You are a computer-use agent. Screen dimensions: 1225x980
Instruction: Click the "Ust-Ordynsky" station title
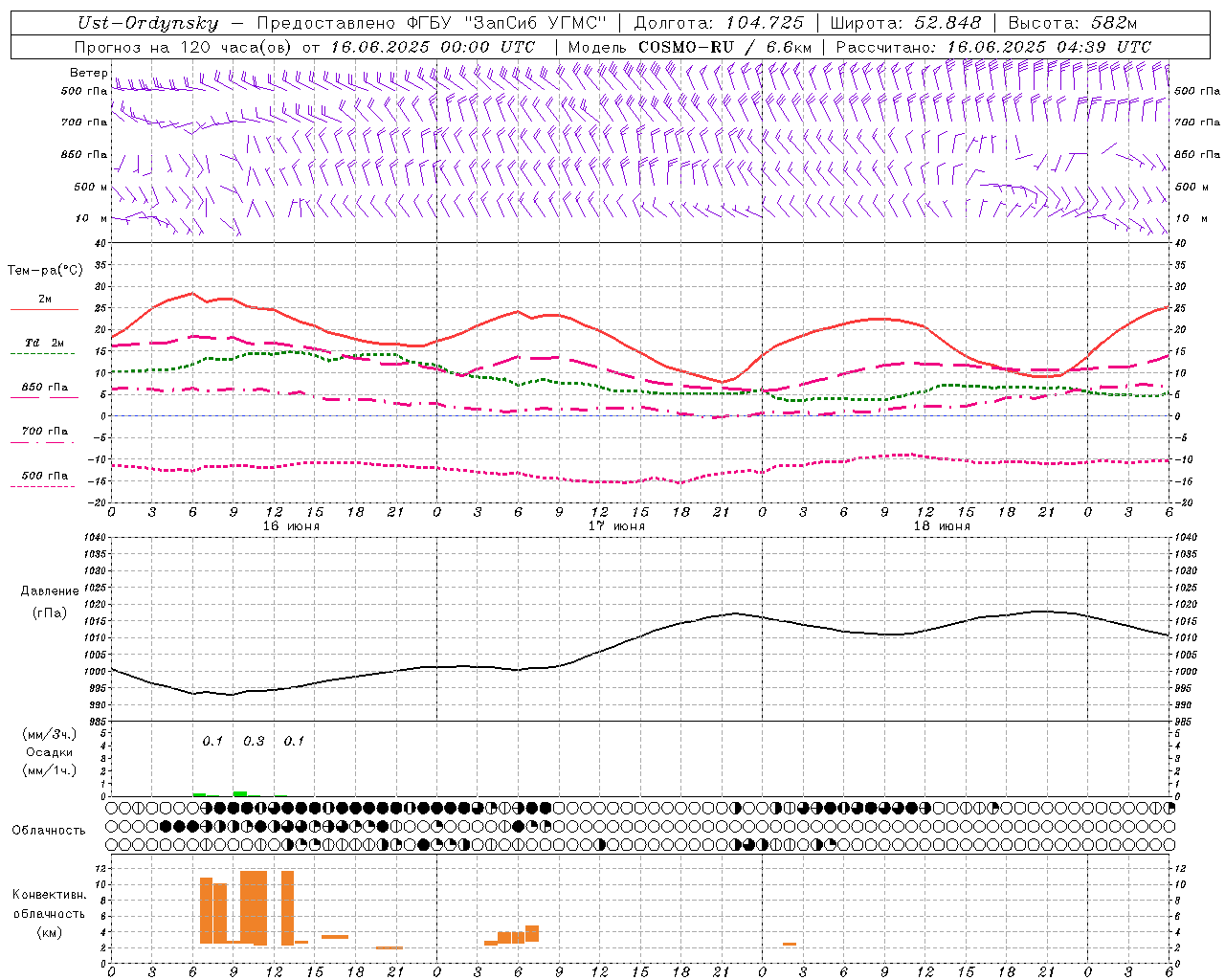146,24
